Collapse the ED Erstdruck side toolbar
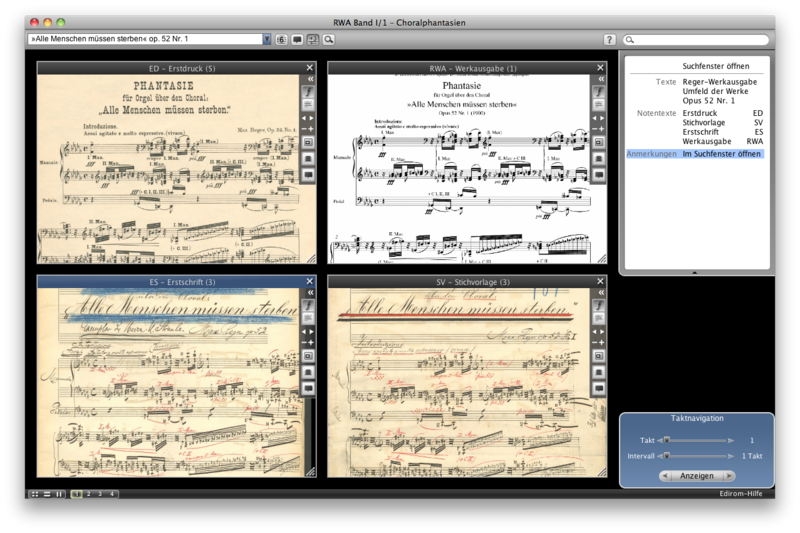This screenshot has width=800, height=533. click(310, 78)
